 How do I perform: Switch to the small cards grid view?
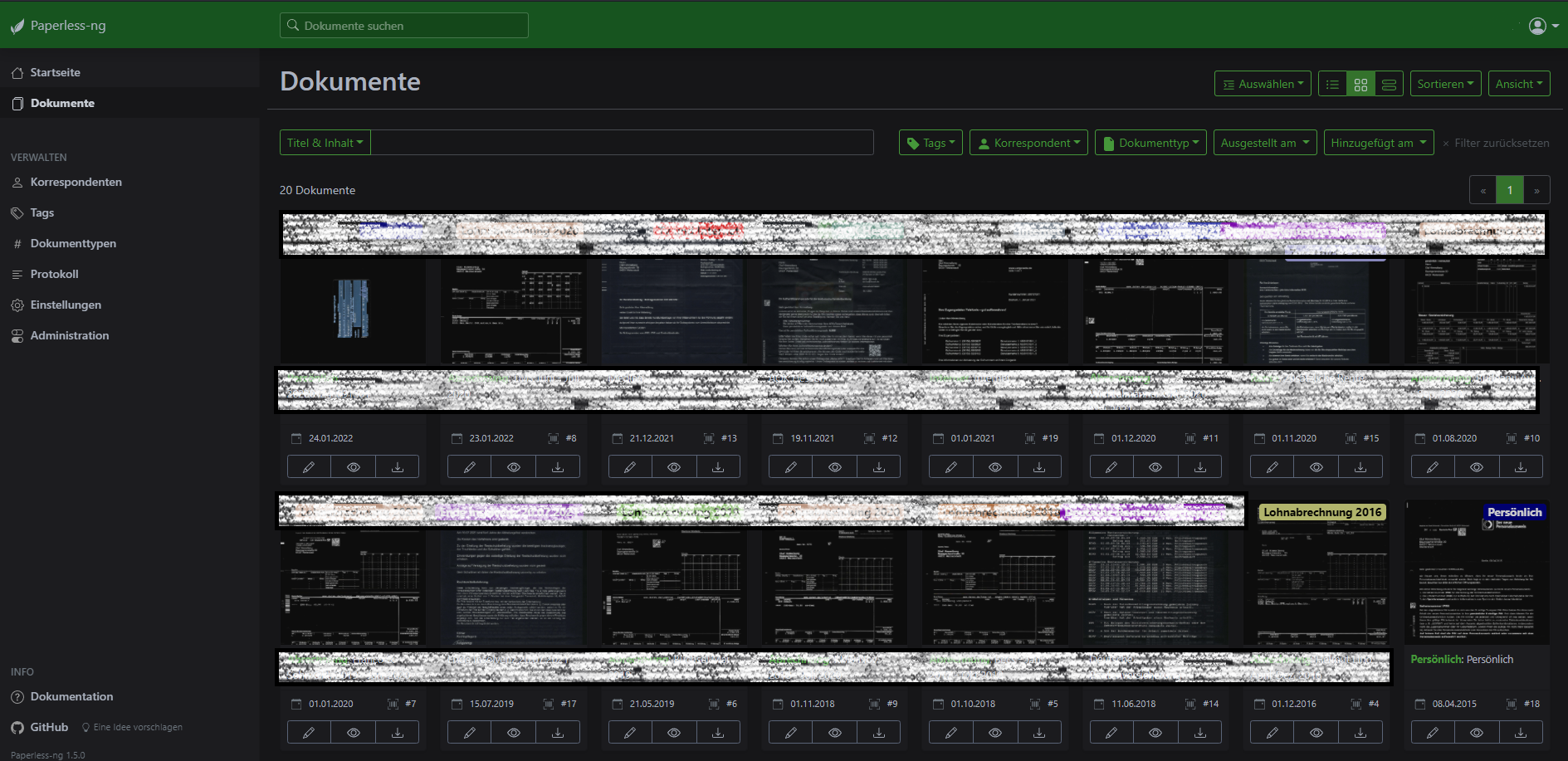(x=1360, y=84)
